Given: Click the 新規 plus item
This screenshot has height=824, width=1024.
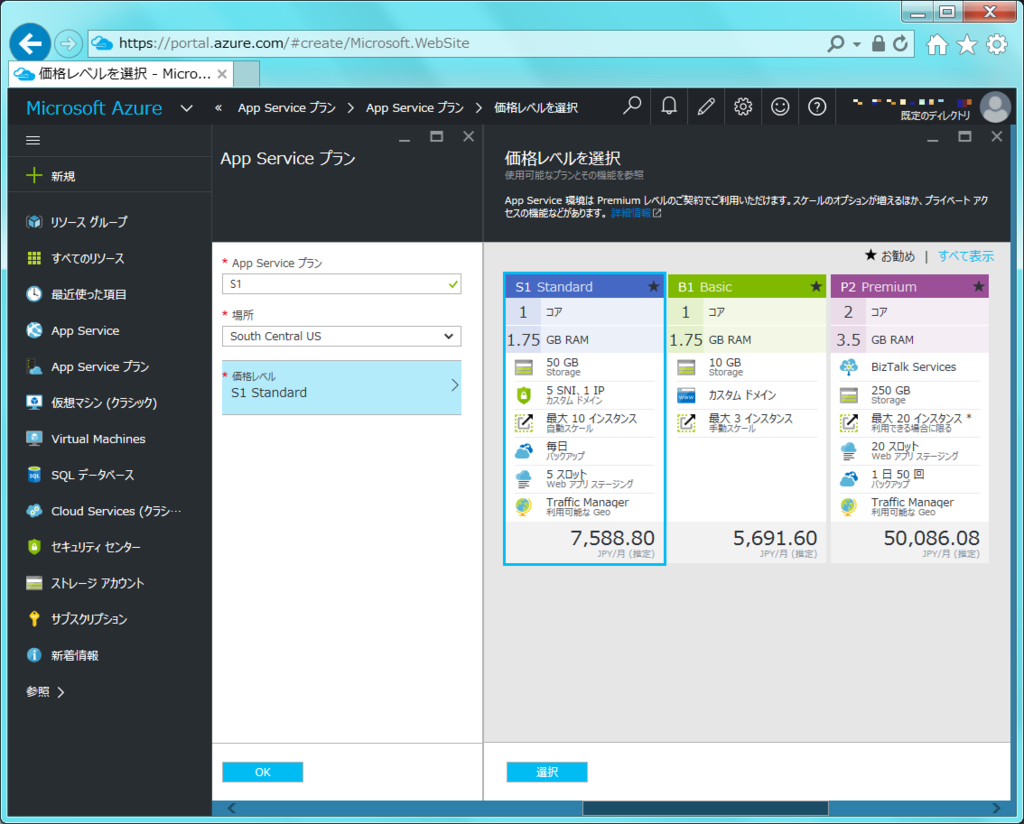Looking at the screenshot, I should [x=51, y=176].
